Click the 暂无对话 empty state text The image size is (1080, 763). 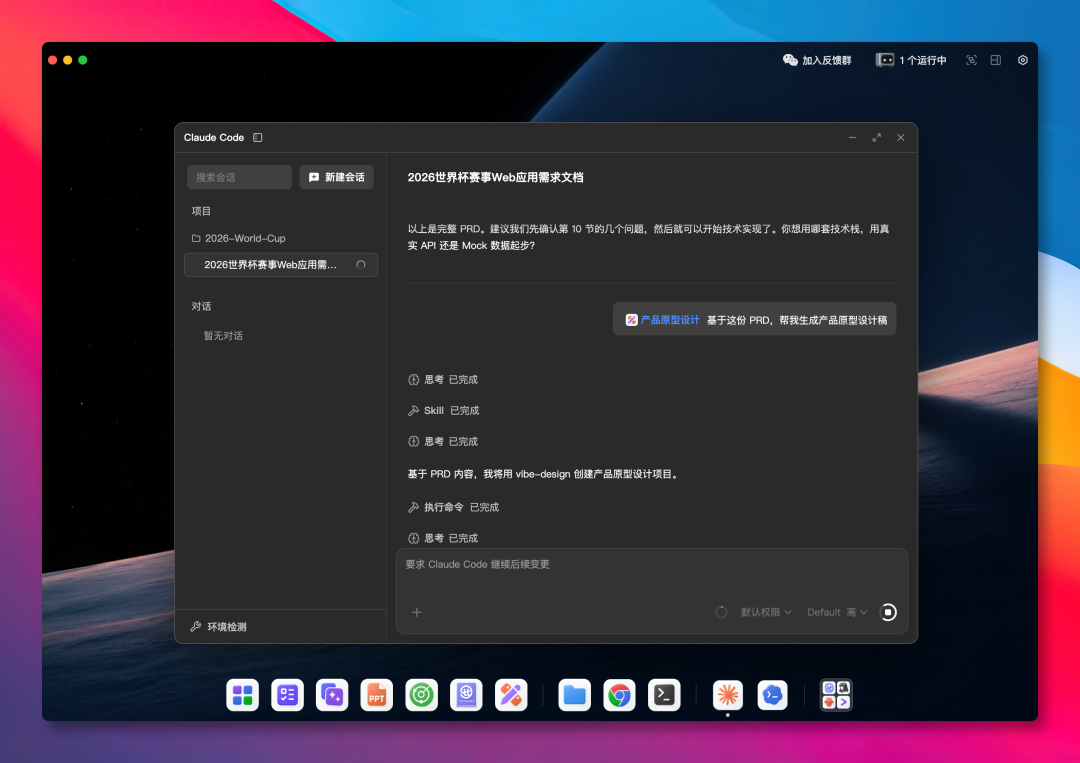click(223, 336)
